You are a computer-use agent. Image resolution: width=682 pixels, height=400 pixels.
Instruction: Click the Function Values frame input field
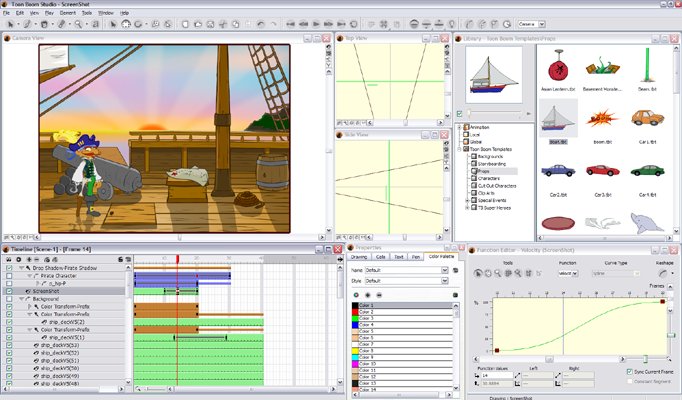click(x=497, y=375)
